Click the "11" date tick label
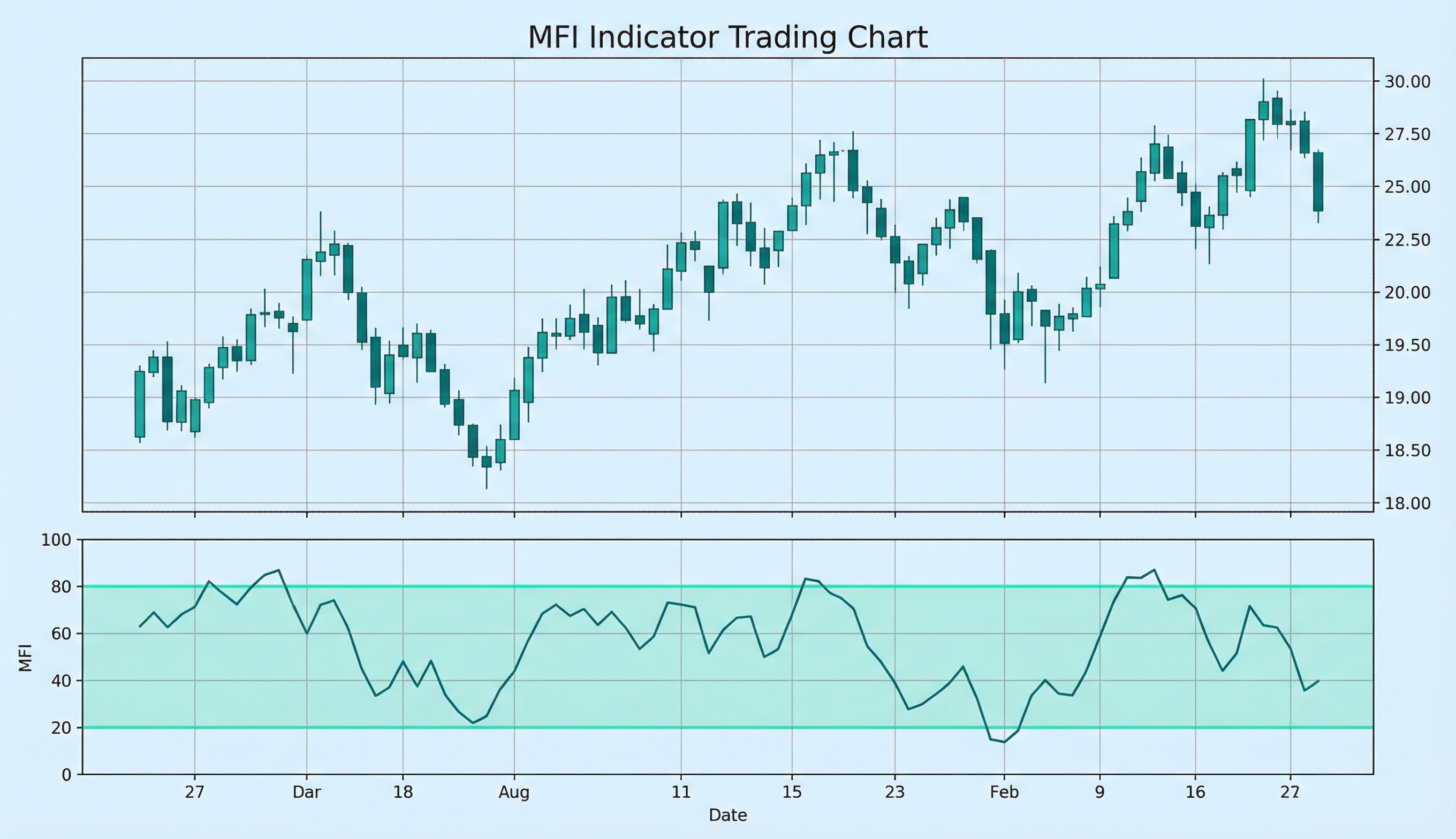 click(681, 792)
